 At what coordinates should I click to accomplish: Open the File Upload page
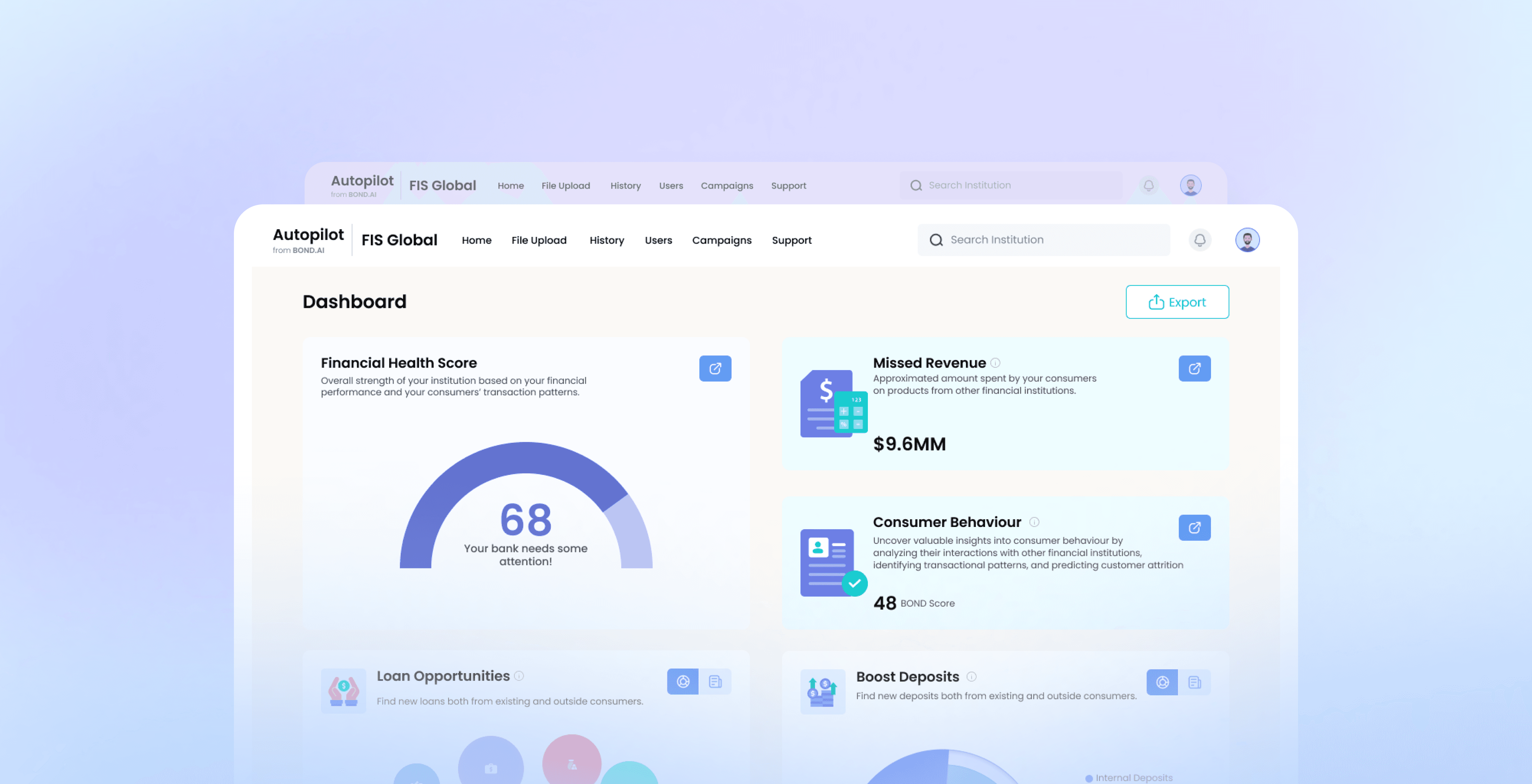[x=539, y=240]
